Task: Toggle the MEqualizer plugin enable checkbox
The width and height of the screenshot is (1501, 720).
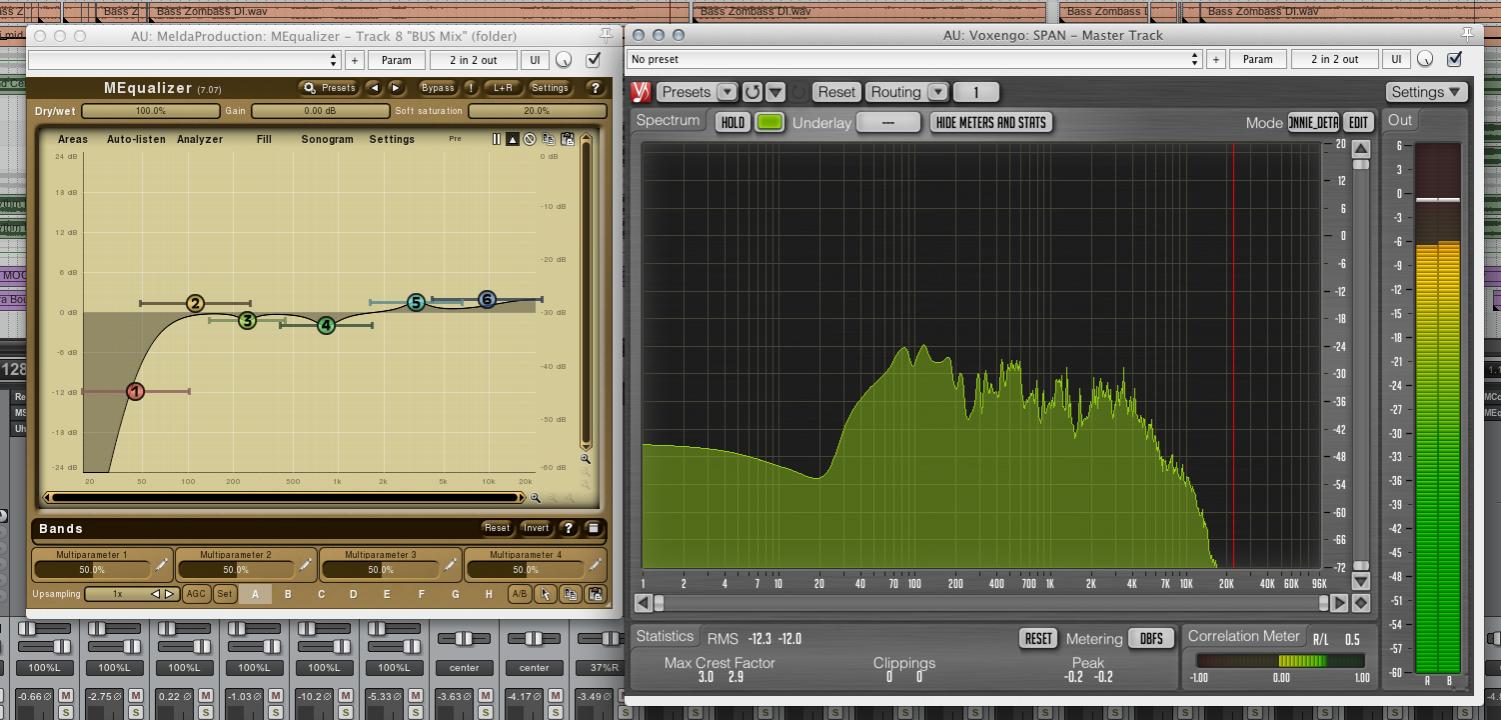Action: [593, 60]
